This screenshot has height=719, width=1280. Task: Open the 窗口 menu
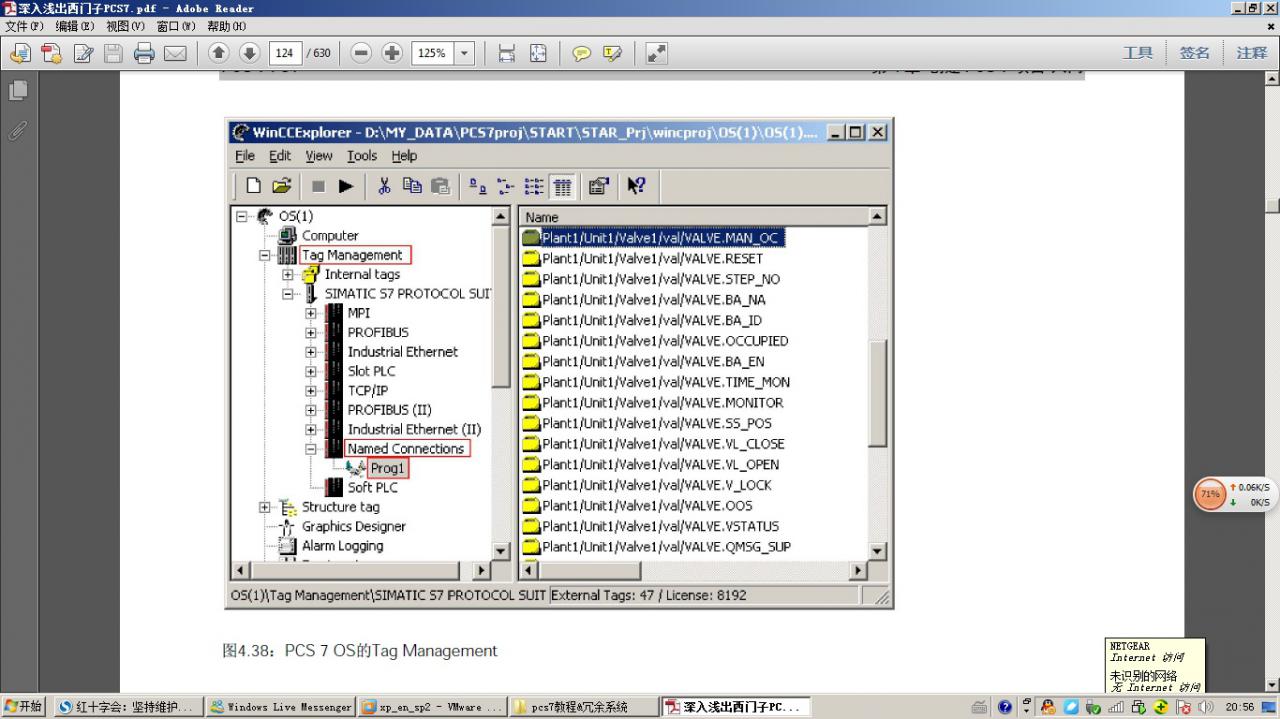coord(177,26)
